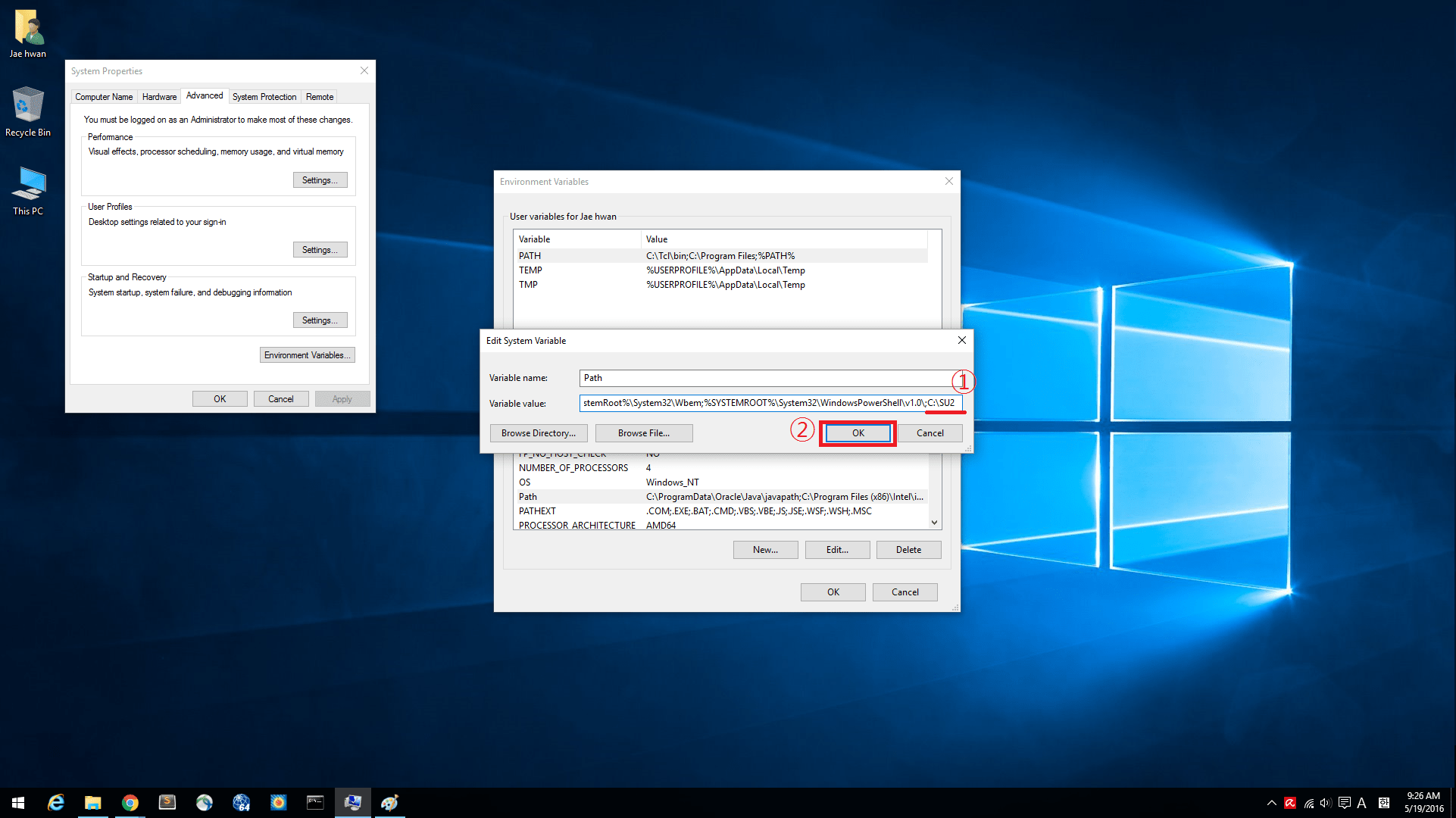Open the Command Prompt taskbar icon

point(315,803)
